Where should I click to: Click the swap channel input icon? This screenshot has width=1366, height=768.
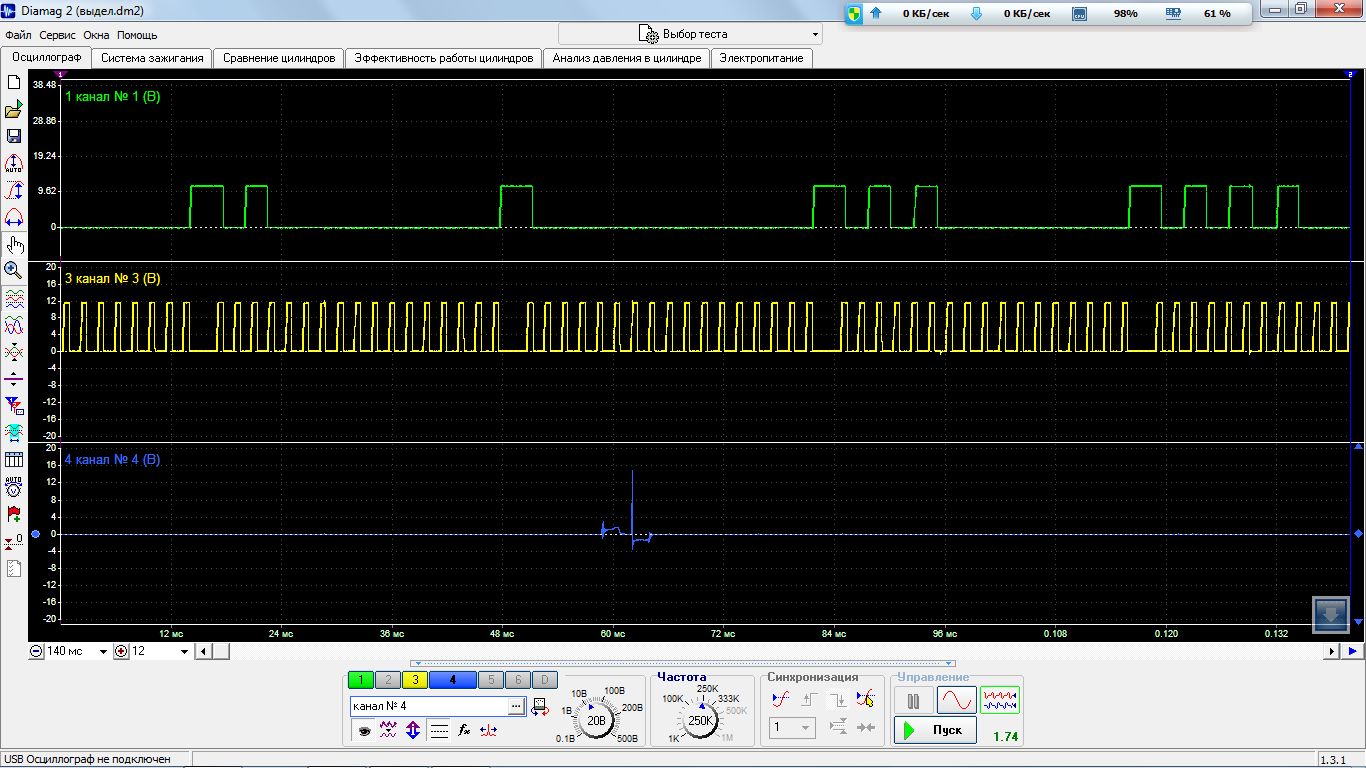[541, 707]
